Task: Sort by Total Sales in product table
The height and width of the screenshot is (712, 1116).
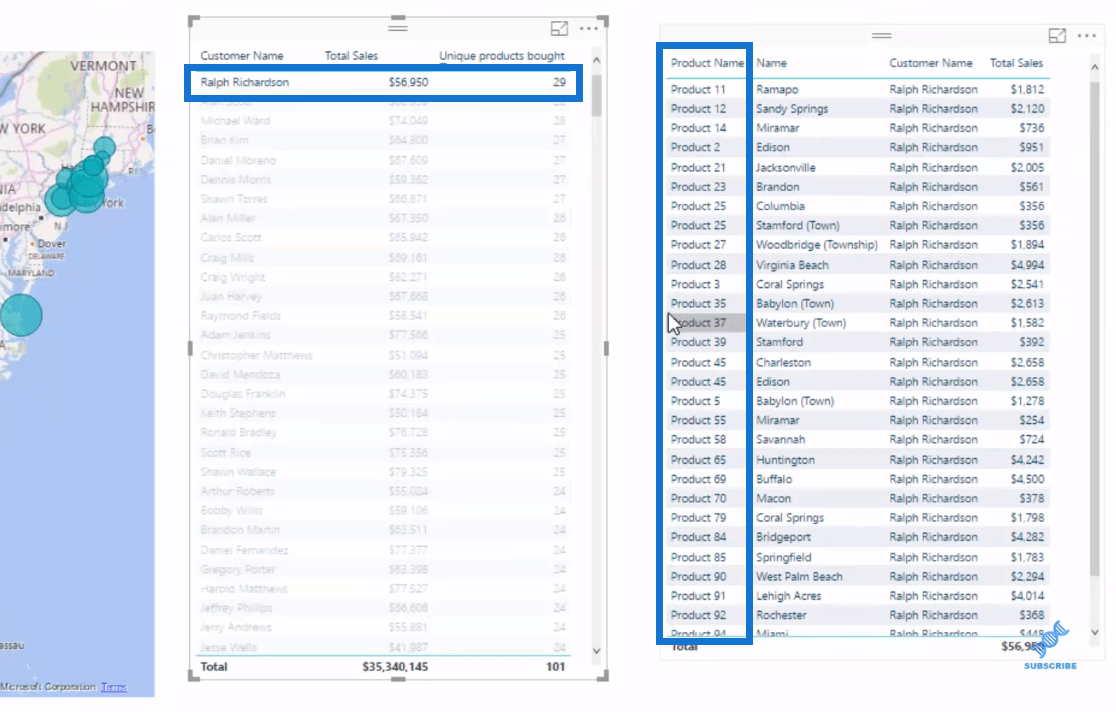Action: coord(1016,63)
